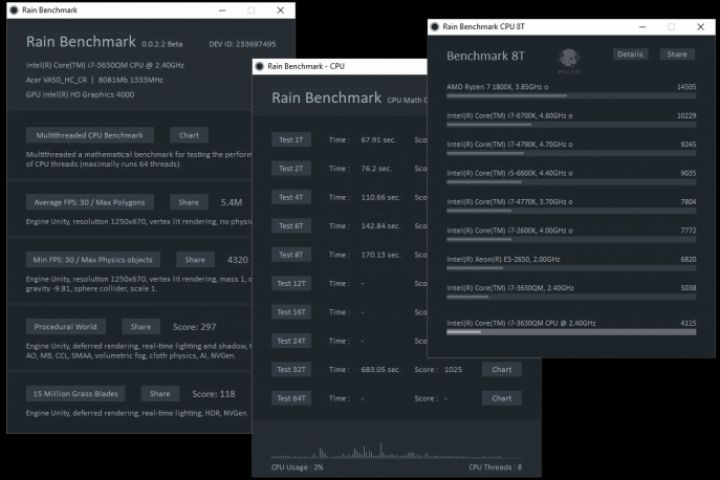Click the AMD Ryzen 7 1800X score bar
The image size is (720, 480).
point(571,96)
